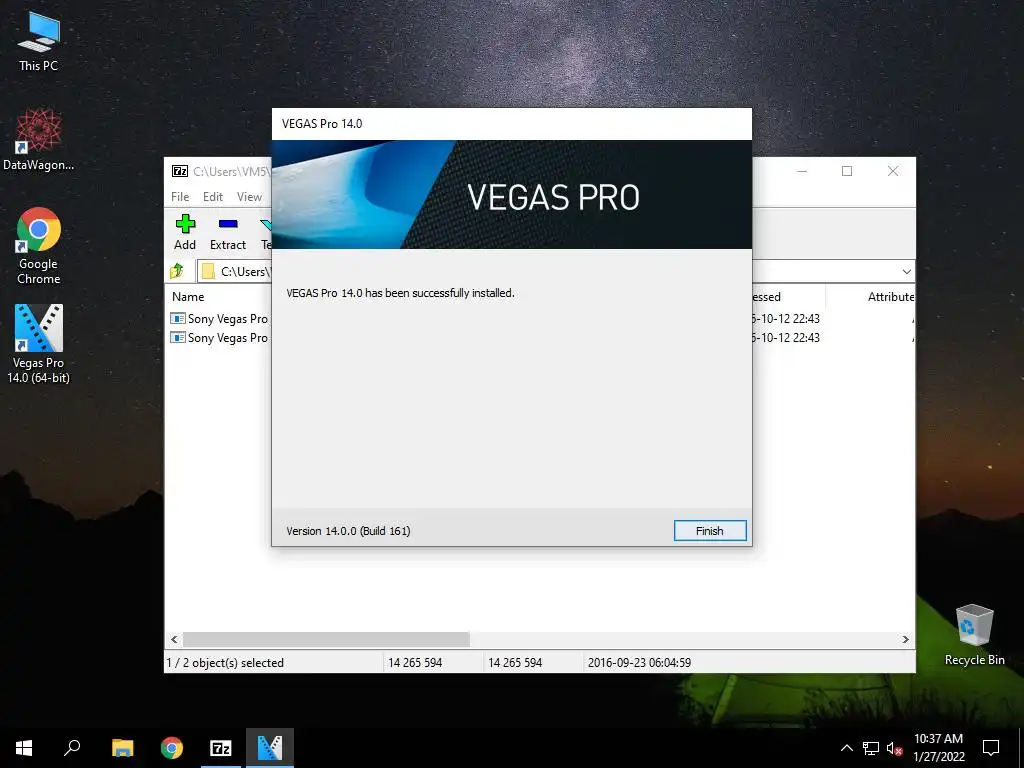Viewport: 1024px width, 768px height.
Task: Select Vegas Pro 14.0 (64-bit) desktop shortcut
Action: (x=39, y=344)
